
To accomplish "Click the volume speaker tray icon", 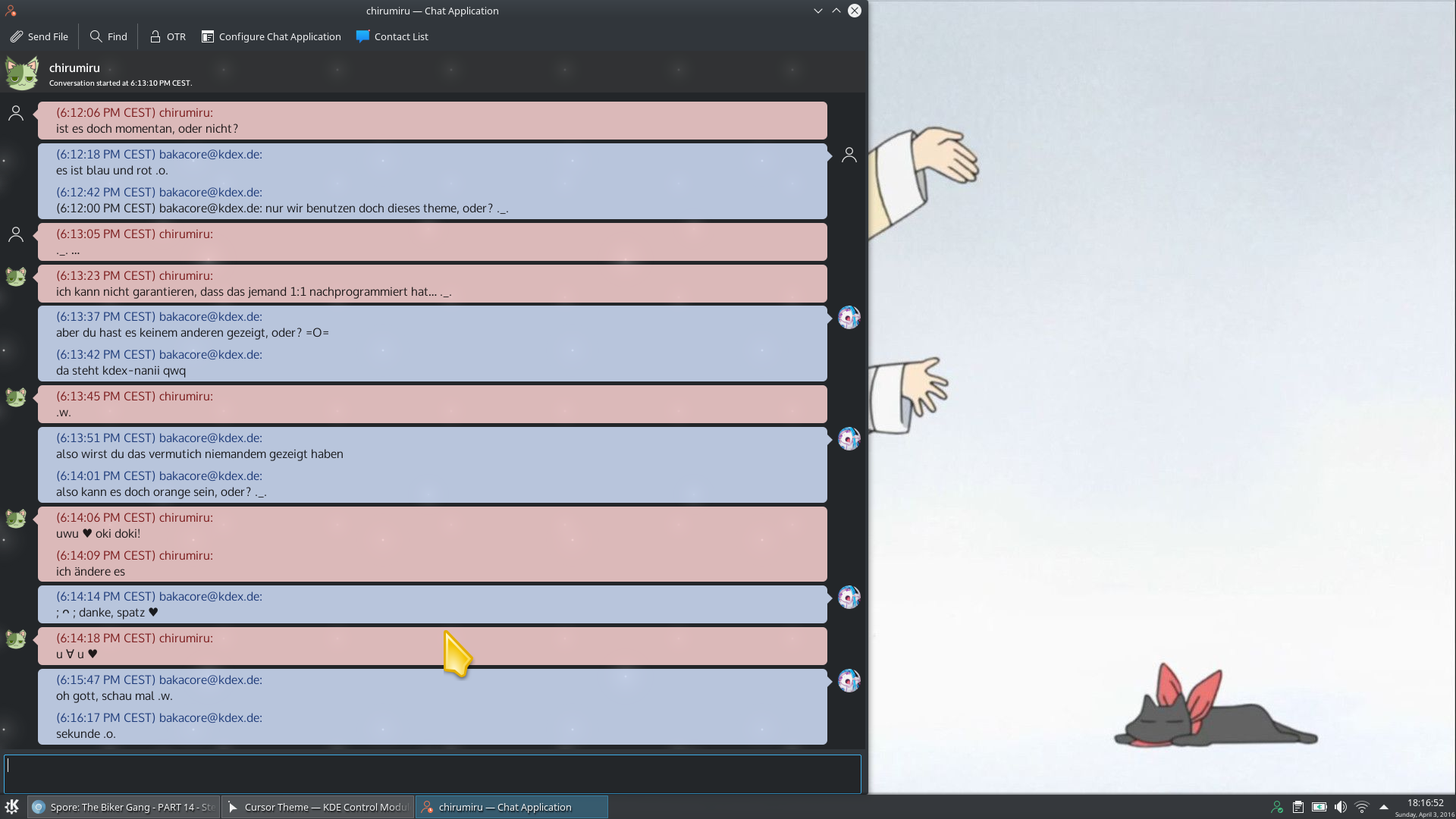I will (1341, 807).
